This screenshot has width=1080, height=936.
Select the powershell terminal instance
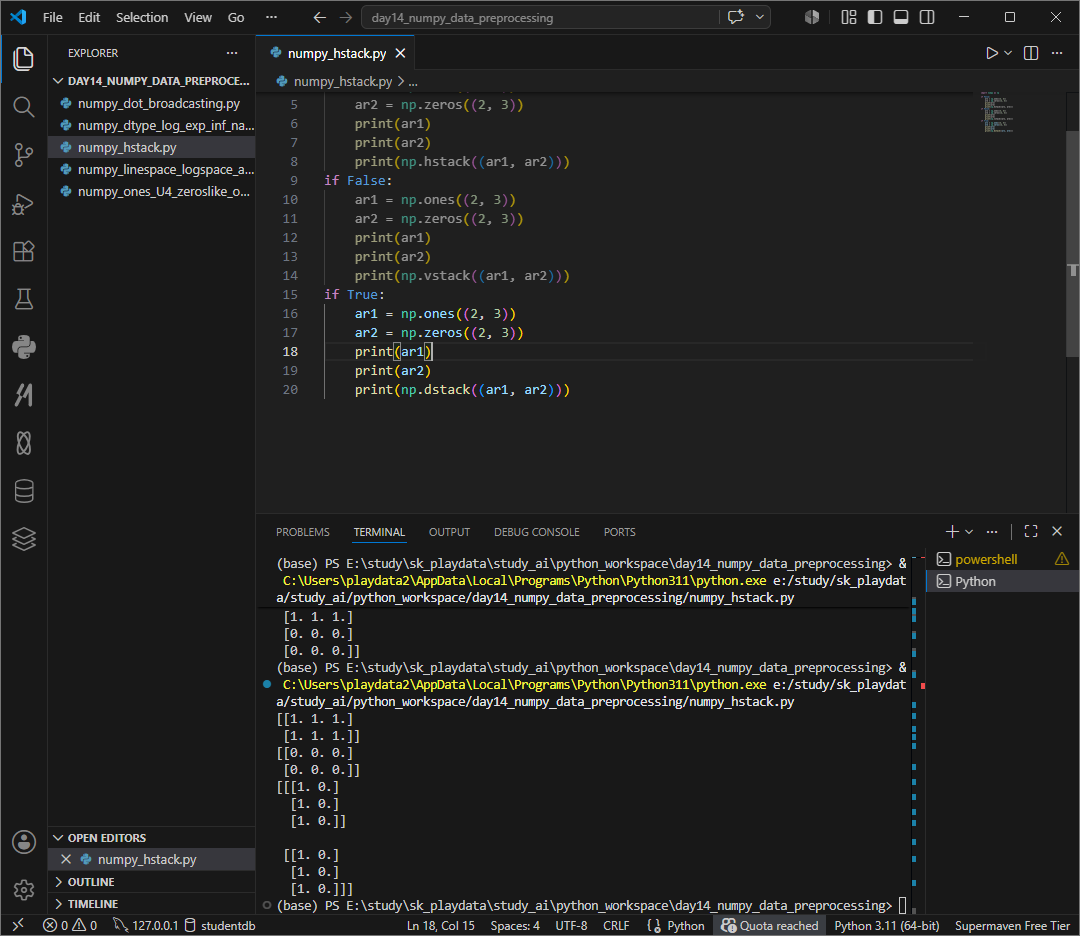coord(1002,559)
